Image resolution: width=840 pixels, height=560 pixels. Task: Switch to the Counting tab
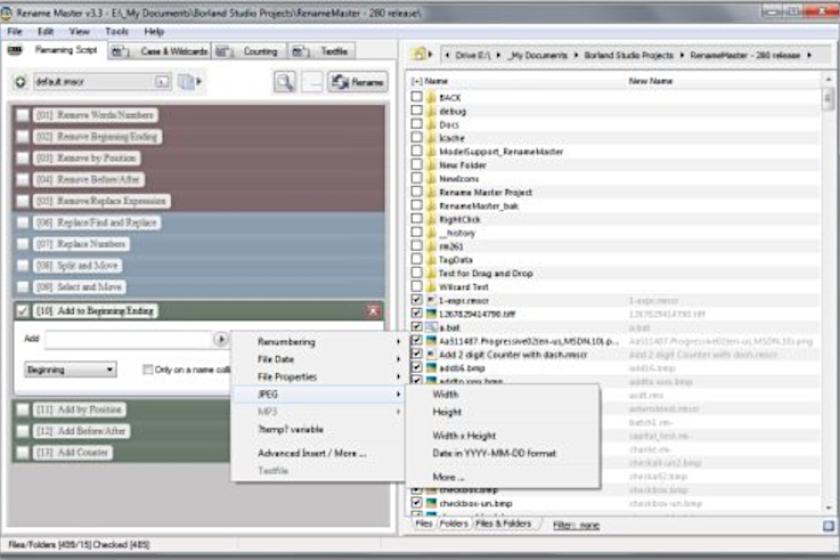pyautogui.click(x=249, y=51)
